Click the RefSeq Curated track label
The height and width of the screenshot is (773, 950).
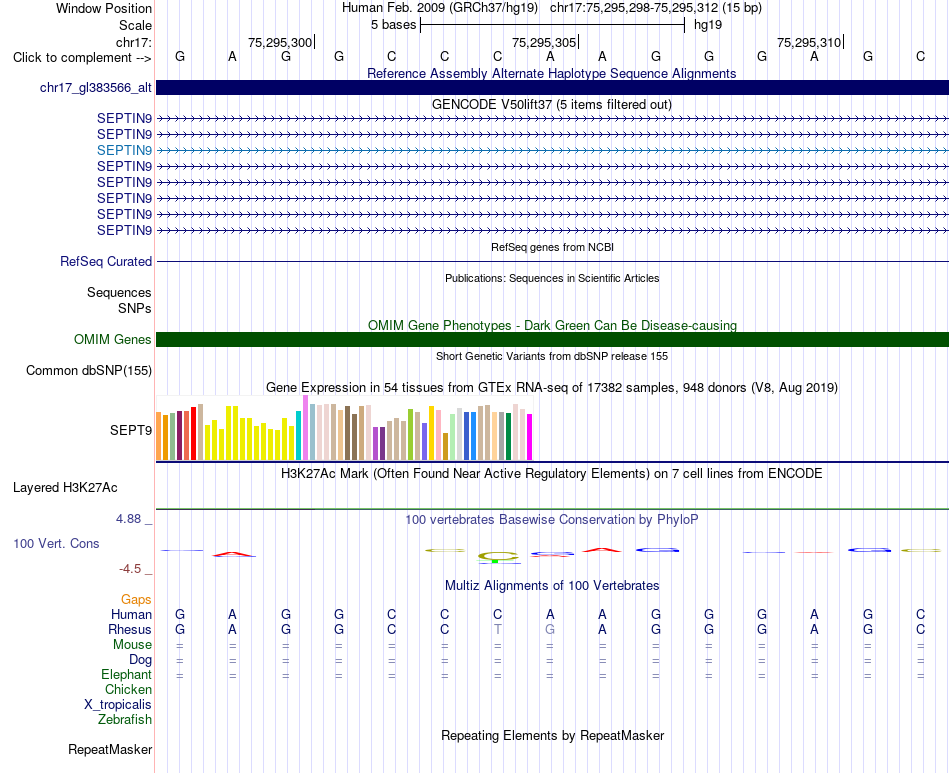tap(106, 261)
